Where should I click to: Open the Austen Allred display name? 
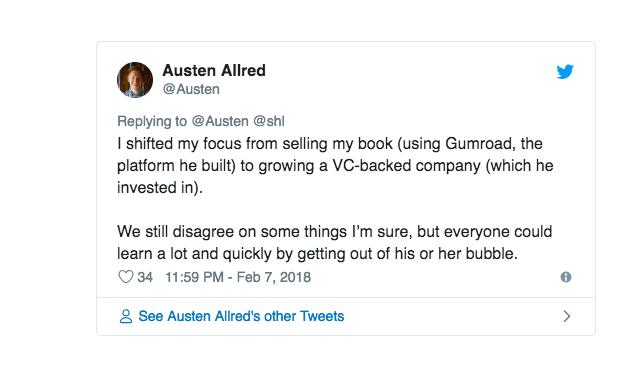pyautogui.click(x=214, y=70)
